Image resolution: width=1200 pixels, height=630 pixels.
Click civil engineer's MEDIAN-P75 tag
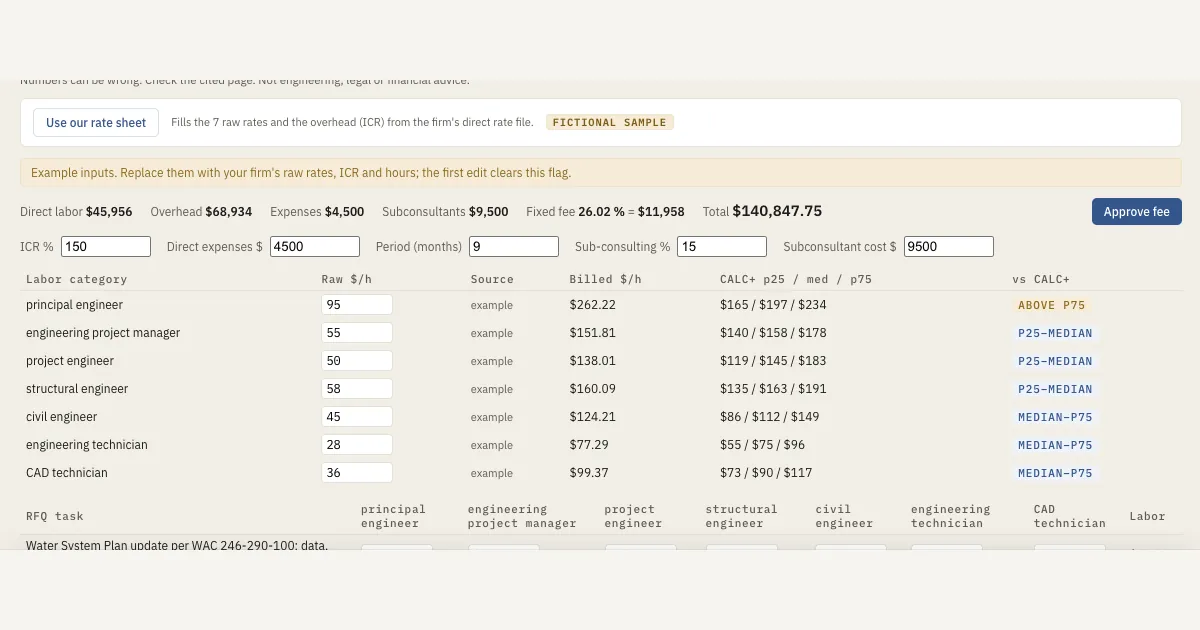pos(1055,417)
